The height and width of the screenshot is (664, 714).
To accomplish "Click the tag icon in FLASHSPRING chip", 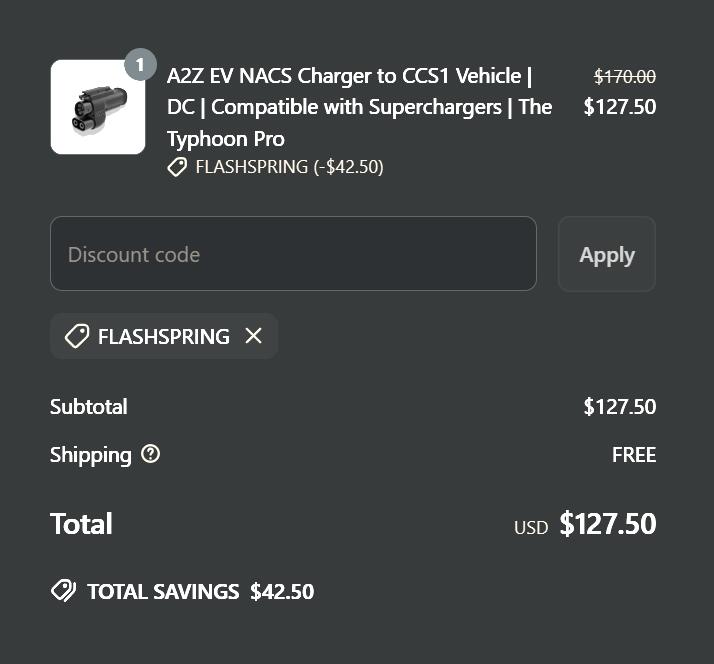I will 77,337.
